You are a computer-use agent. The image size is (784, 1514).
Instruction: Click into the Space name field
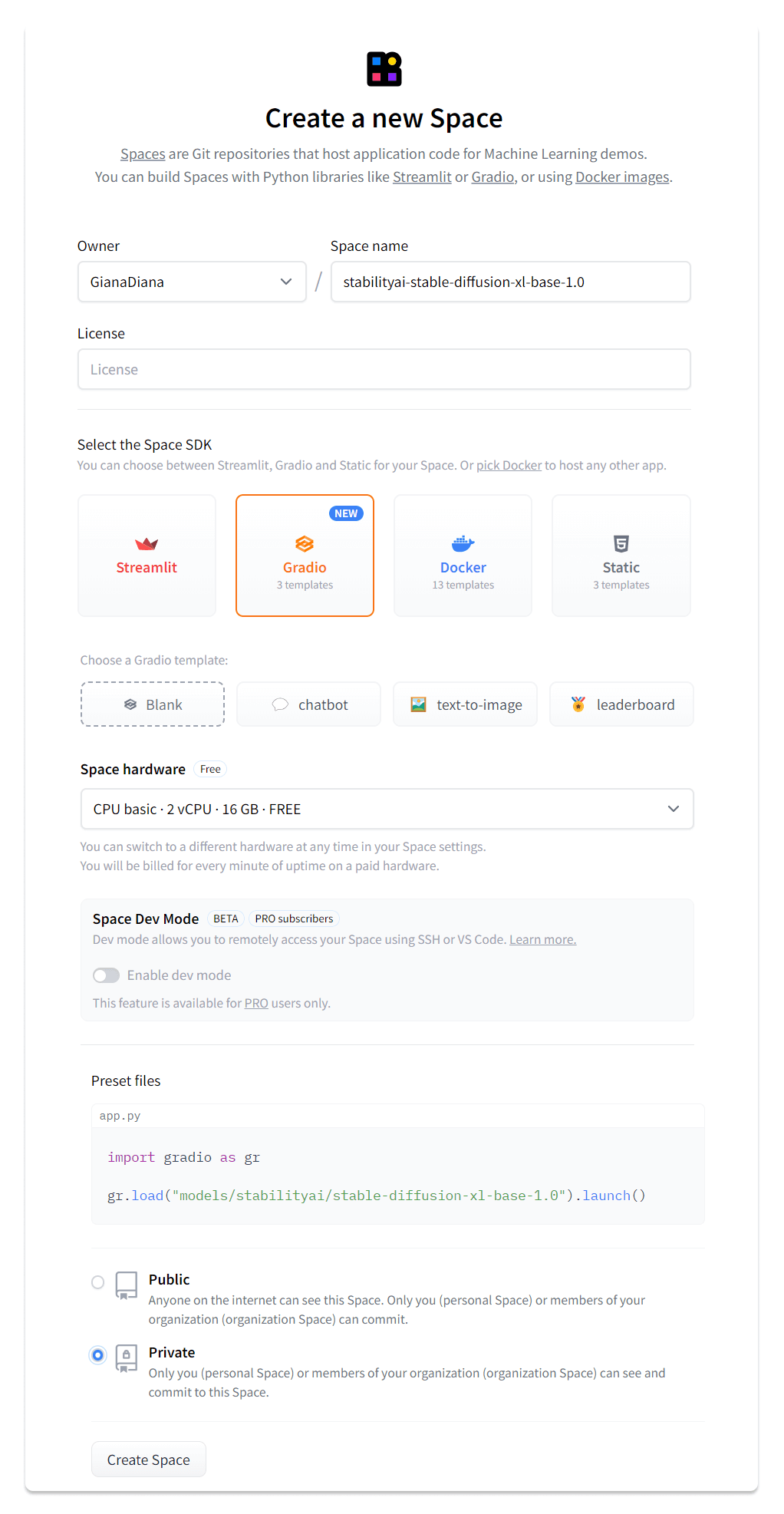(x=510, y=282)
